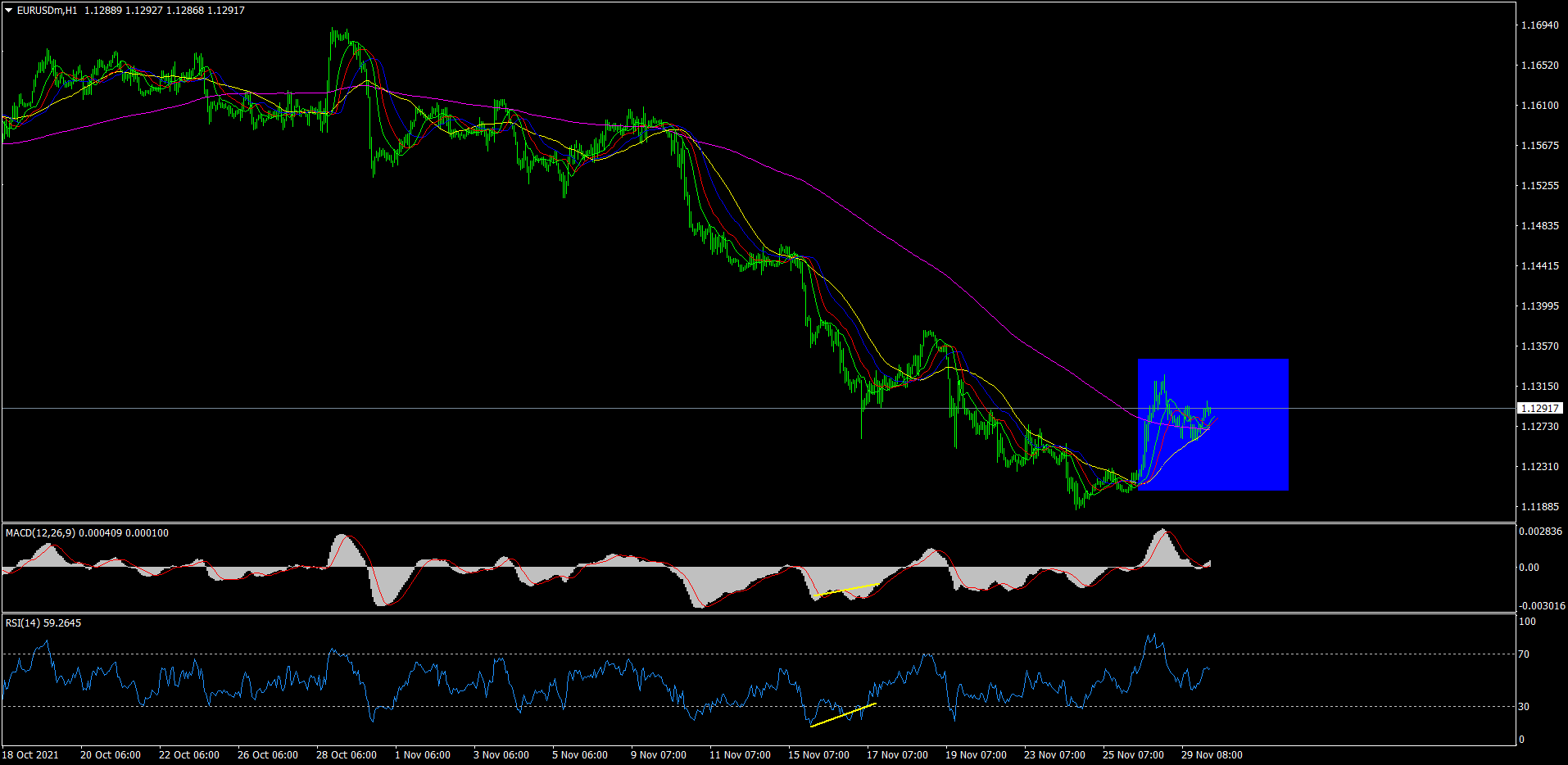Click RSI scale level 30
Image resolution: width=1568 pixels, height=765 pixels.
coord(1524,707)
